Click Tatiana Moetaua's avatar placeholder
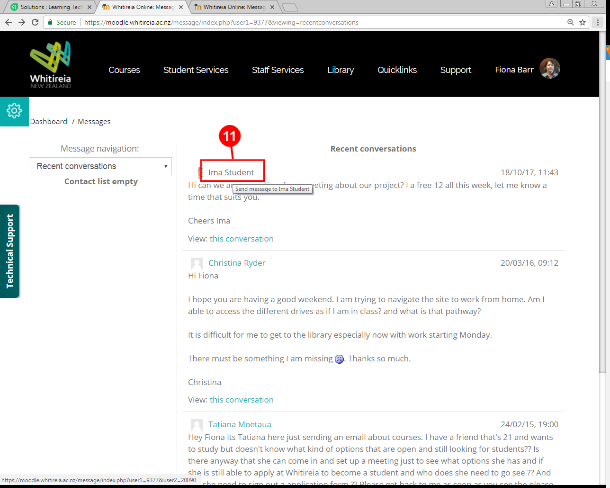The height and width of the screenshot is (488, 610). 196,425
